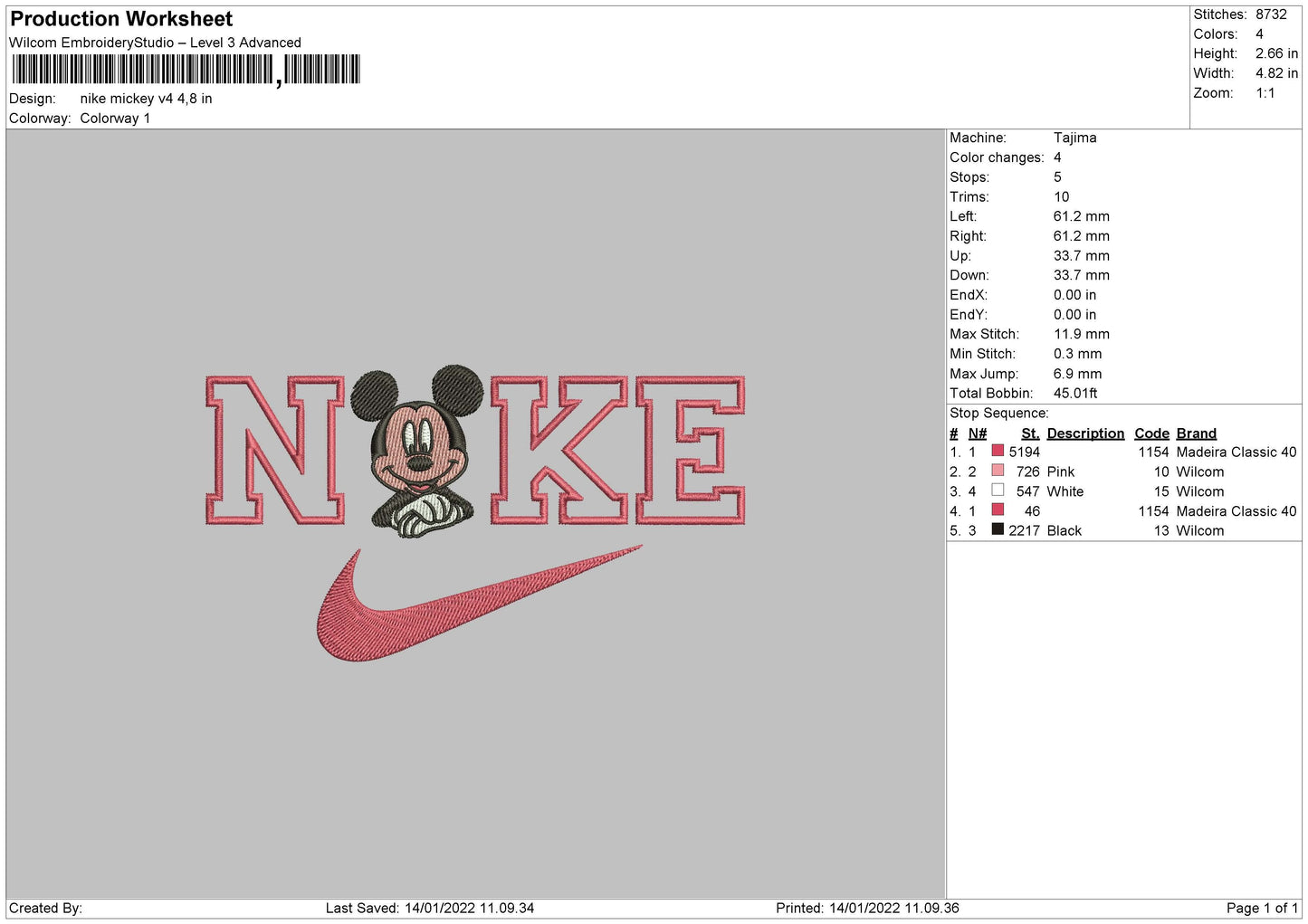Click the Machine value 'Tajima'
The width and height of the screenshot is (1308, 924).
click(1074, 138)
